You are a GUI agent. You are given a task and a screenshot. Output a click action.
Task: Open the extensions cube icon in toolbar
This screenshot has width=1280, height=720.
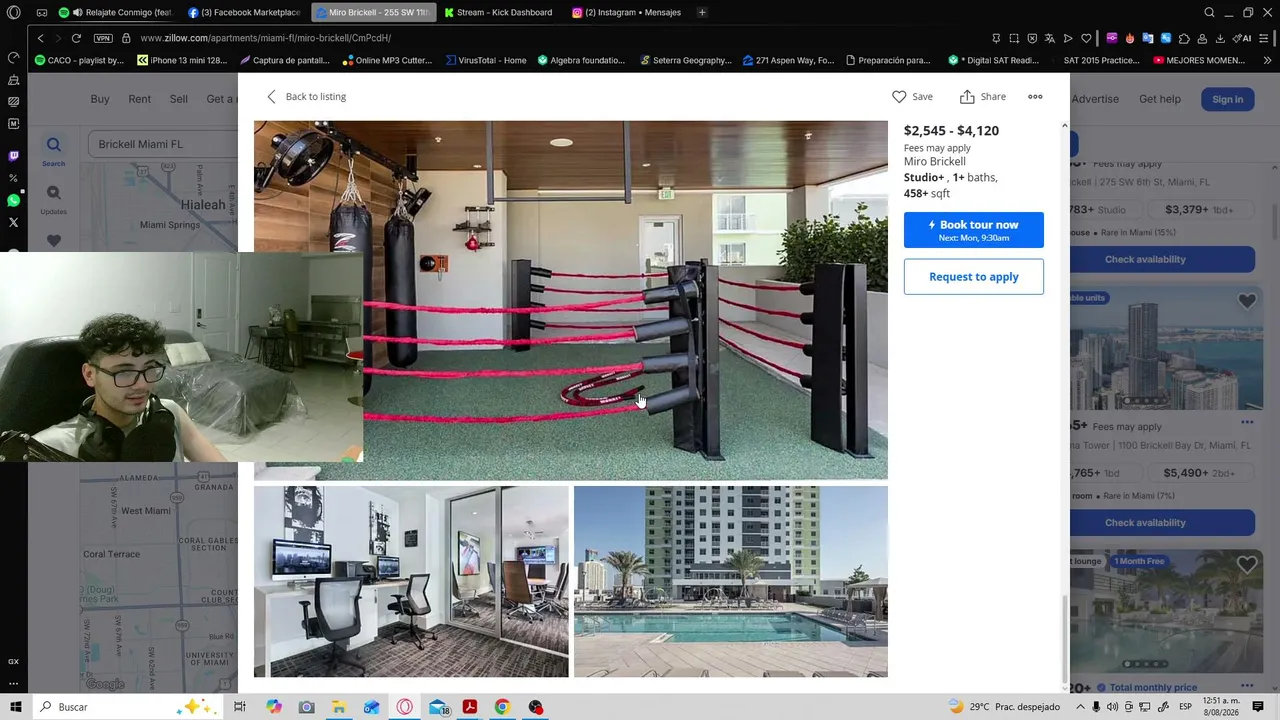point(1184,38)
